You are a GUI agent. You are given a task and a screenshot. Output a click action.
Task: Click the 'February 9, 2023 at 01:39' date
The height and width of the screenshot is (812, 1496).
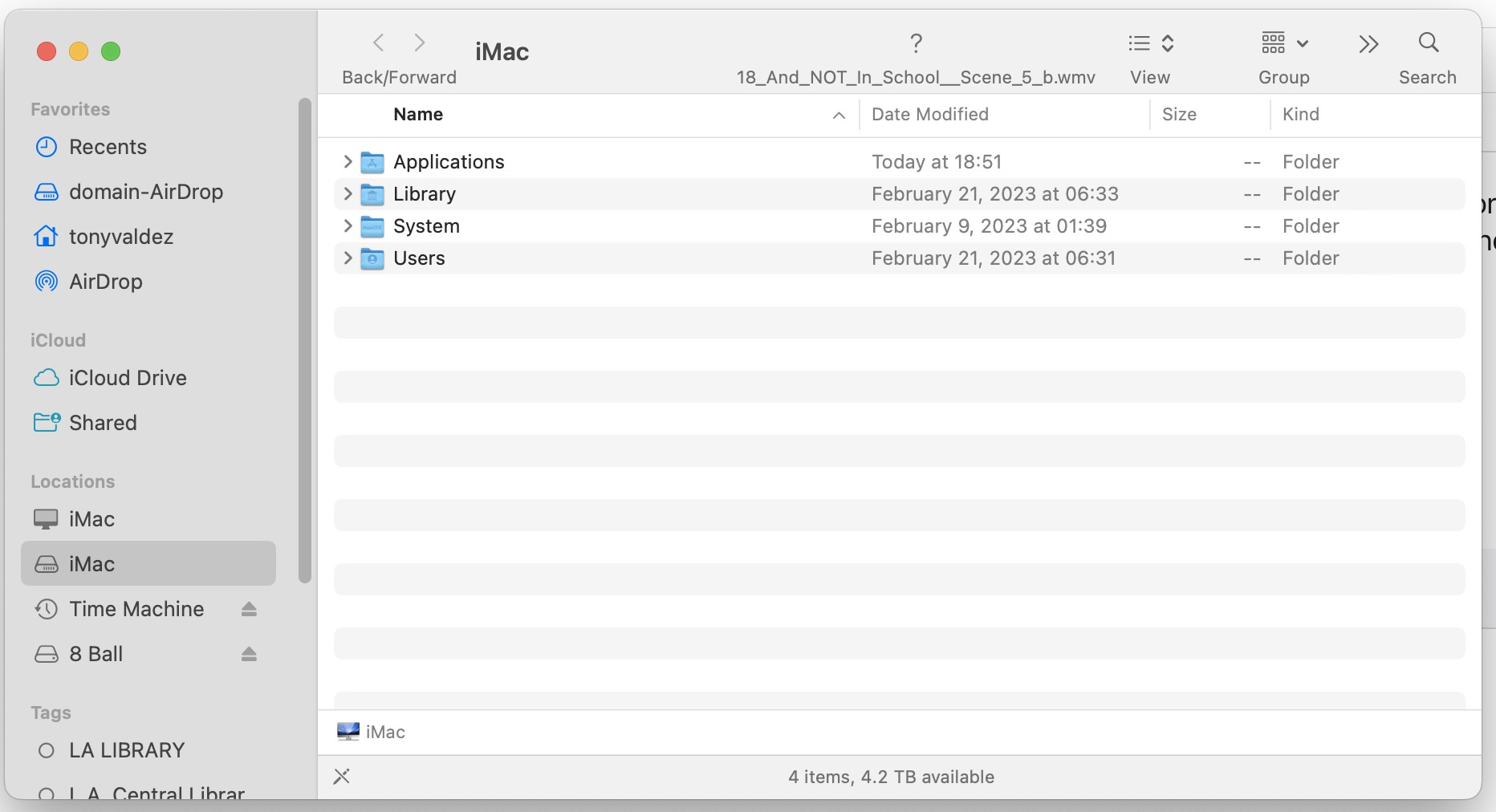pos(990,225)
